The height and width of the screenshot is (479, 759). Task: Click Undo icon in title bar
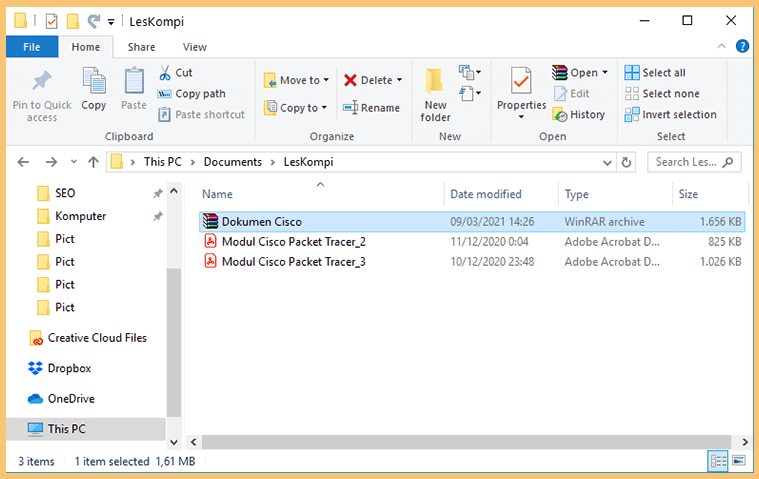[93, 21]
